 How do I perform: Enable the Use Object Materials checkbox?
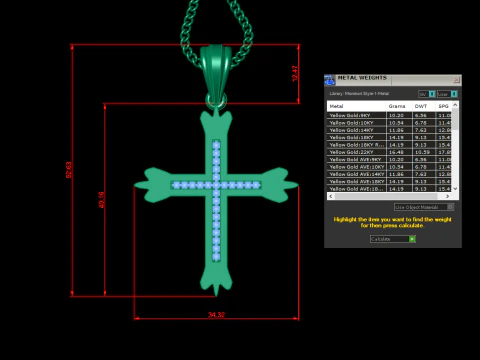pos(450,207)
